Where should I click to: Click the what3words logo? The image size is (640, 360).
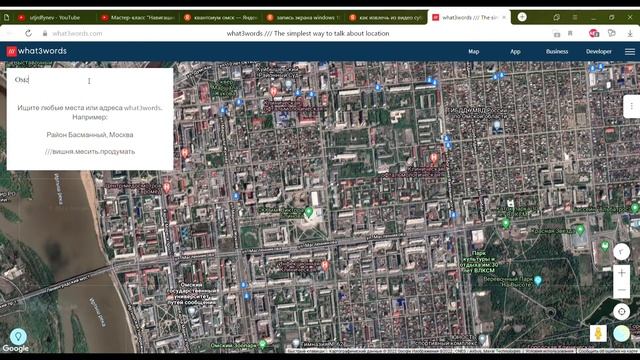coord(36,51)
